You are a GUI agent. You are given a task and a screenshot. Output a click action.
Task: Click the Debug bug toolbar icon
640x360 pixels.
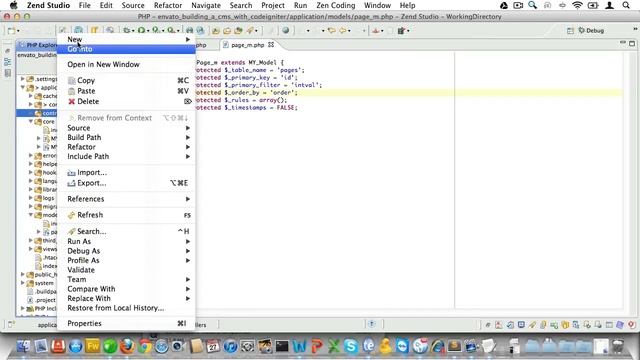click(x=127, y=31)
